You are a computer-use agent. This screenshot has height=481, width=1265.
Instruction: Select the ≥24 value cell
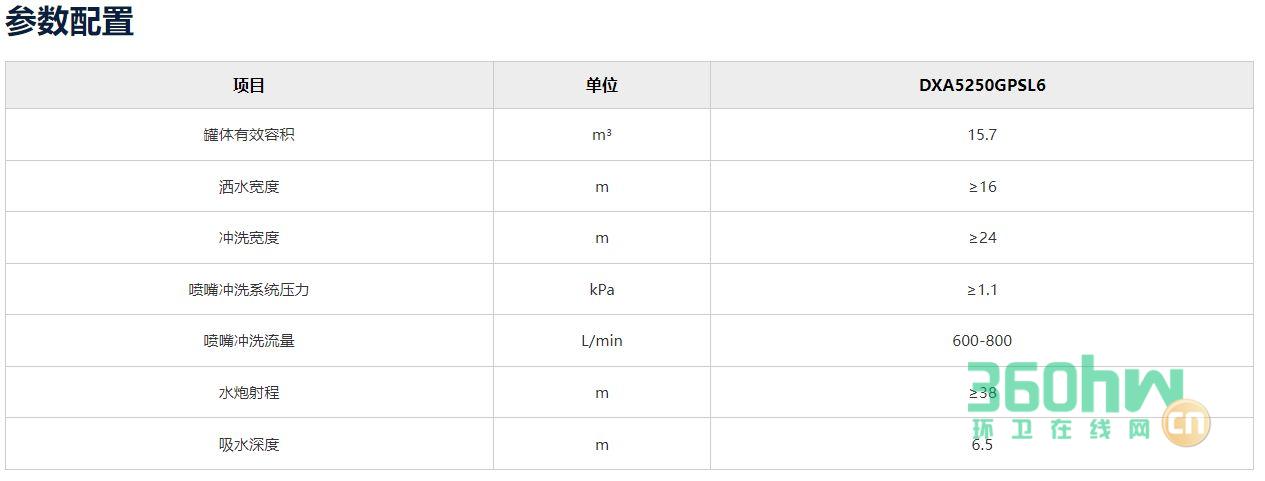pos(982,238)
